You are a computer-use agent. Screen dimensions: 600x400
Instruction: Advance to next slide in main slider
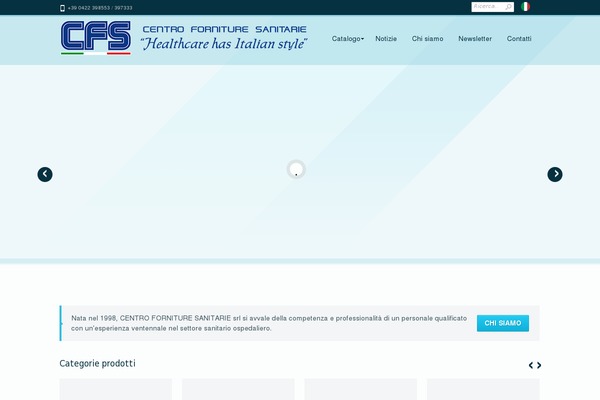click(555, 175)
